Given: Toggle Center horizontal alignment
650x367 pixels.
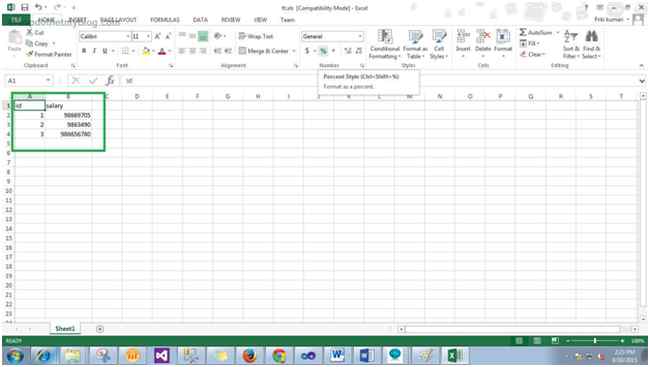Looking at the screenshot, I should (192, 51).
